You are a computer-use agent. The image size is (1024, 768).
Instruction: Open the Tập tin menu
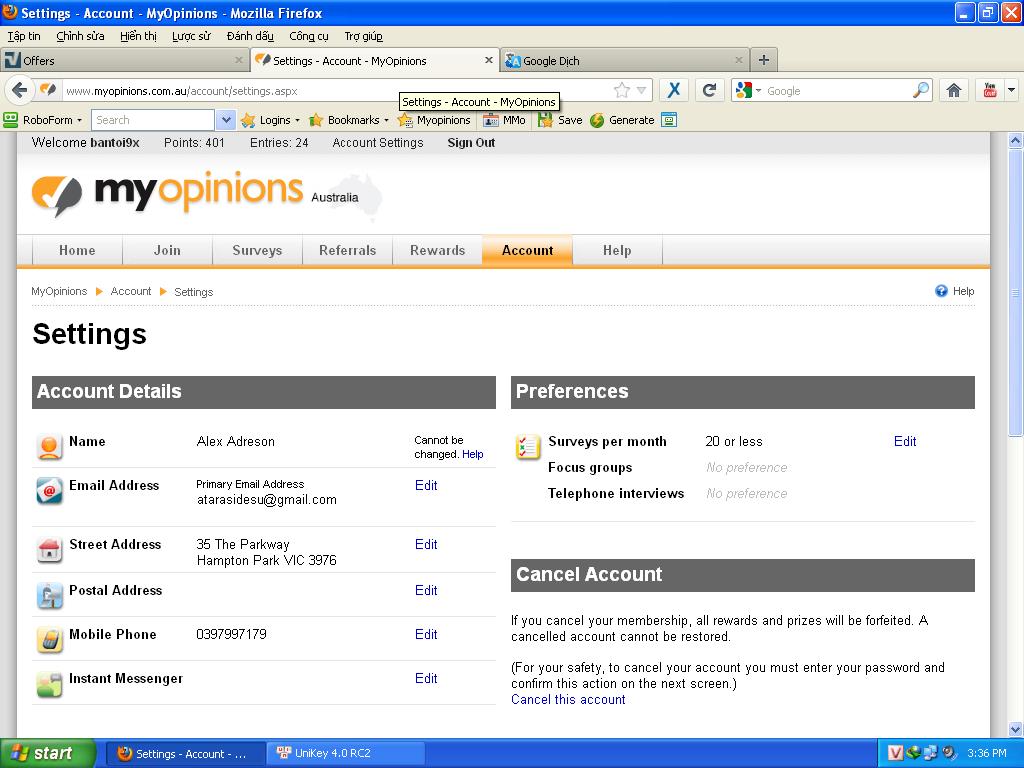[24, 36]
